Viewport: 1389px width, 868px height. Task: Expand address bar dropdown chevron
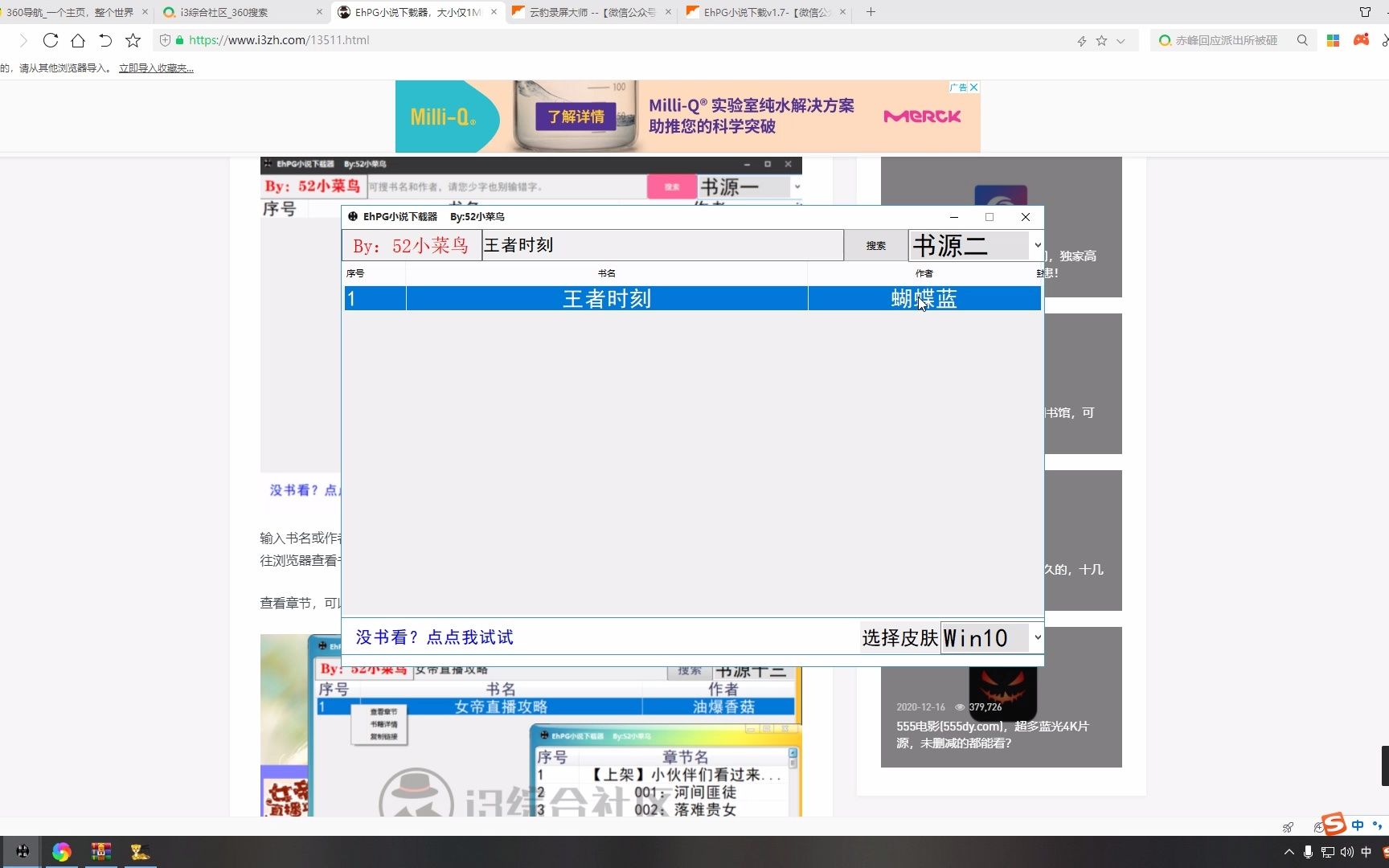click(x=1121, y=41)
